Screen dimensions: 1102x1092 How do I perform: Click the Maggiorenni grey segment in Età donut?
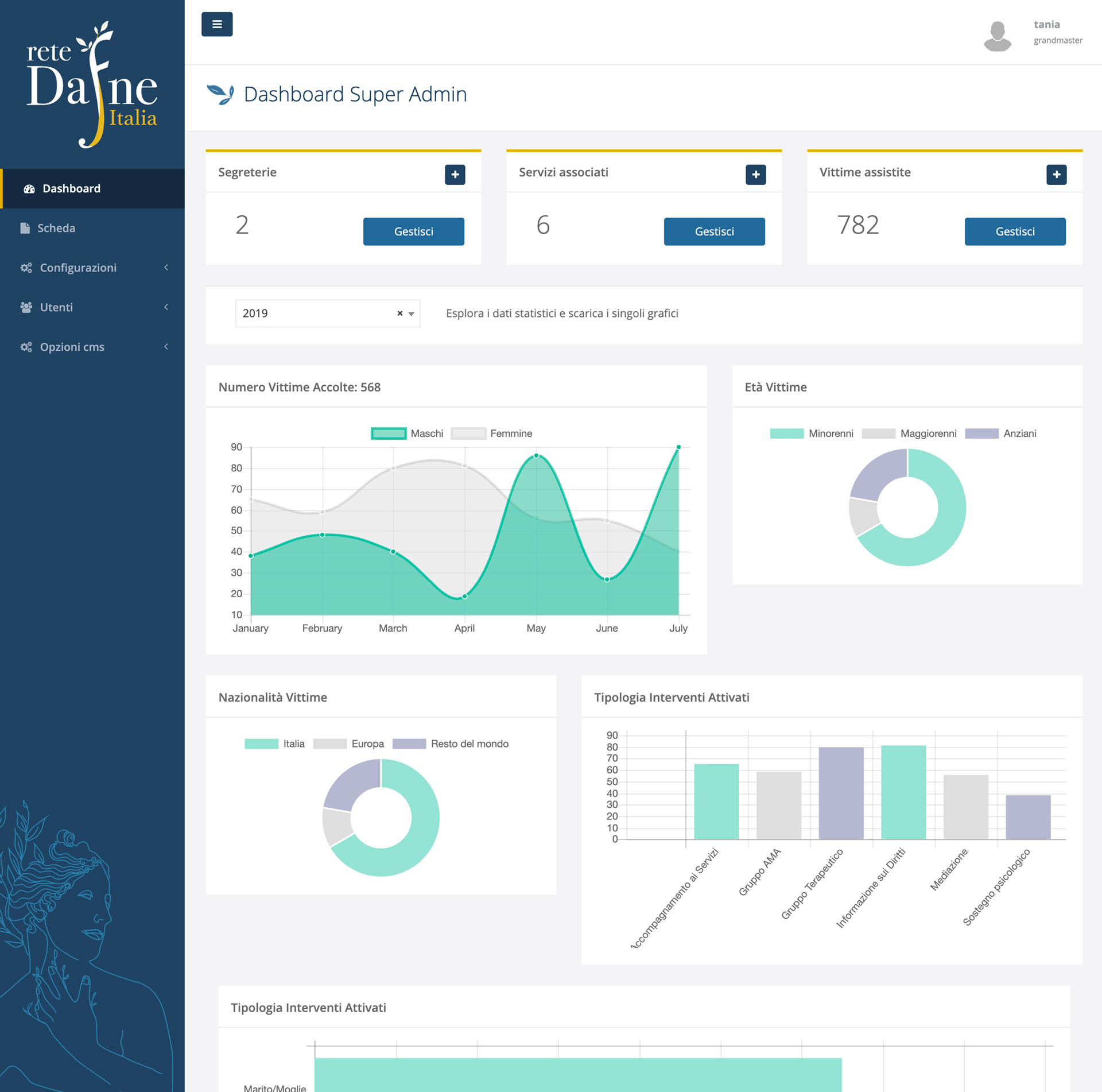tap(864, 517)
